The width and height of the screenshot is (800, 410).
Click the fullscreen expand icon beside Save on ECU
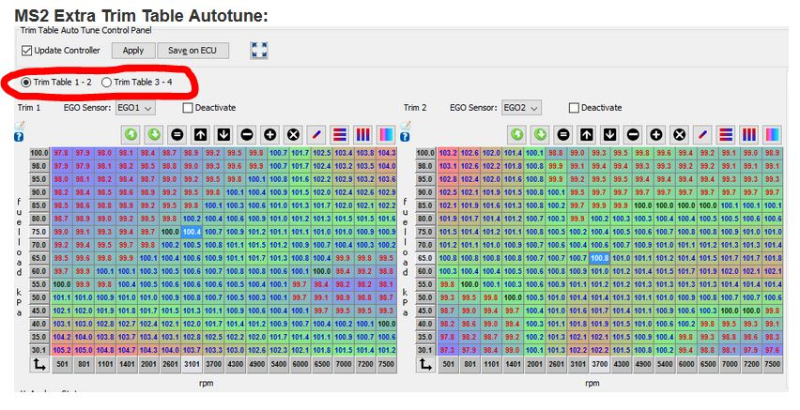click(x=259, y=50)
